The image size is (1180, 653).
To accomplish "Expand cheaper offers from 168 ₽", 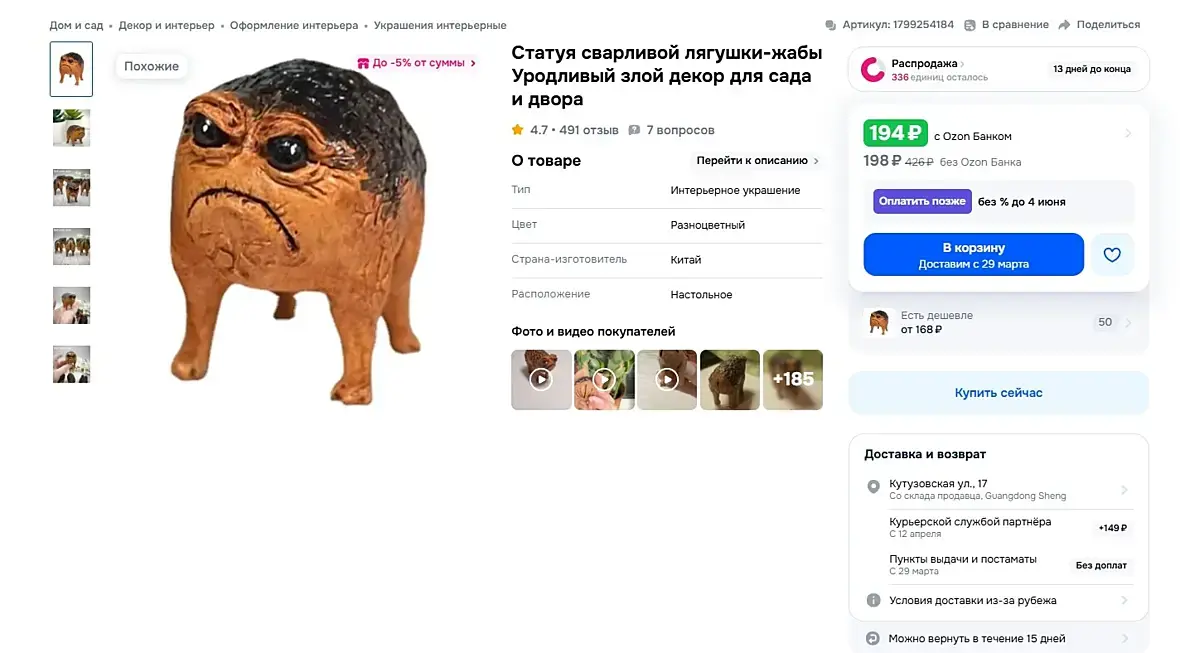I will click(x=1127, y=323).
